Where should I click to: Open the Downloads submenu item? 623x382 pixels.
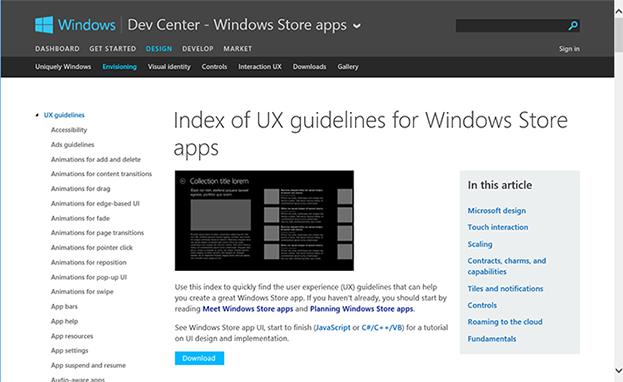click(x=310, y=67)
